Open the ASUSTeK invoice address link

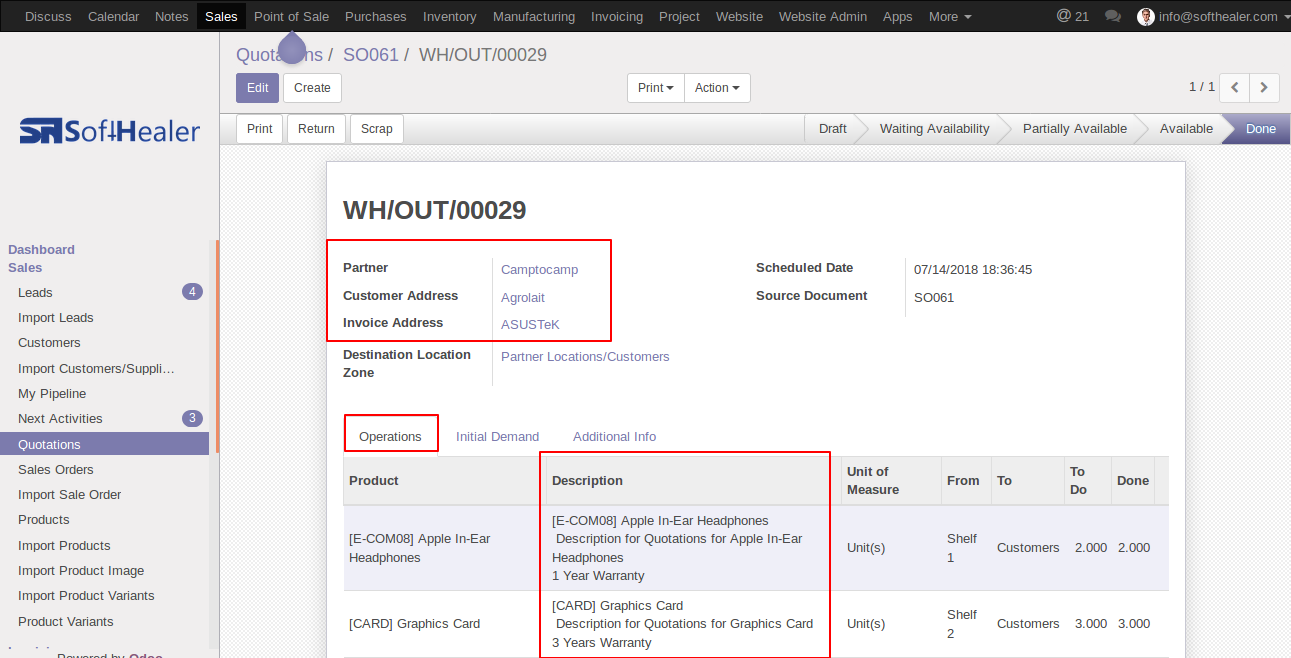point(530,324)
